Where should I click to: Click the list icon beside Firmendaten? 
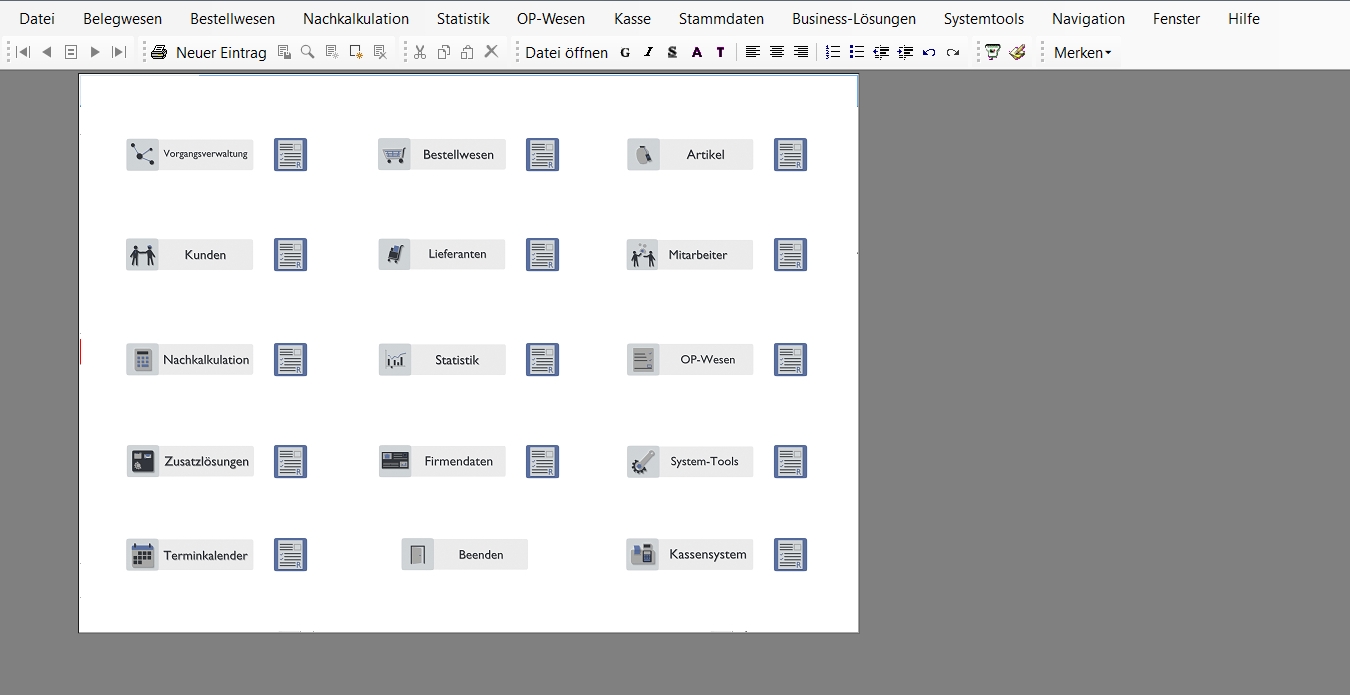coord(542,461)
